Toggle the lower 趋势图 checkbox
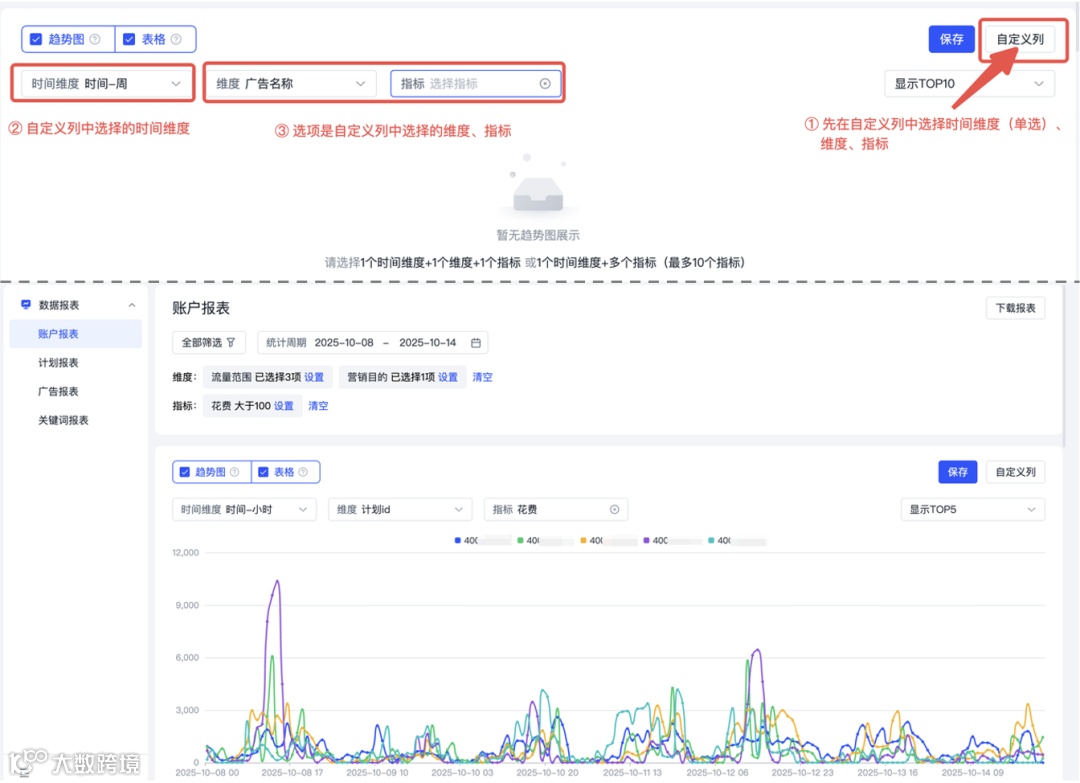1080x783 pixels. [x=185, y=472]
